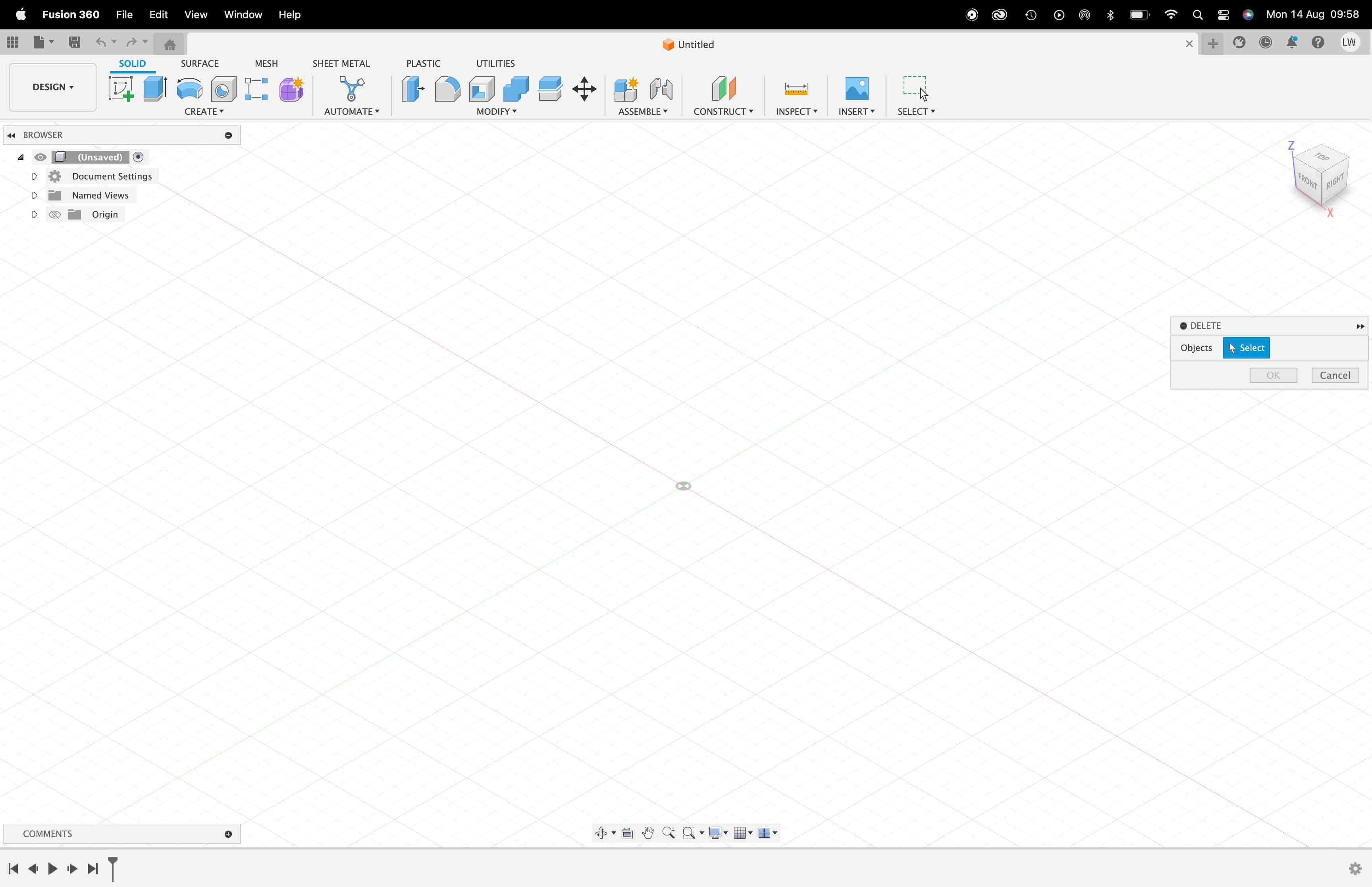Activate the Move/Copy tool
Viewport: 1372px width, 887px height.
584,89
